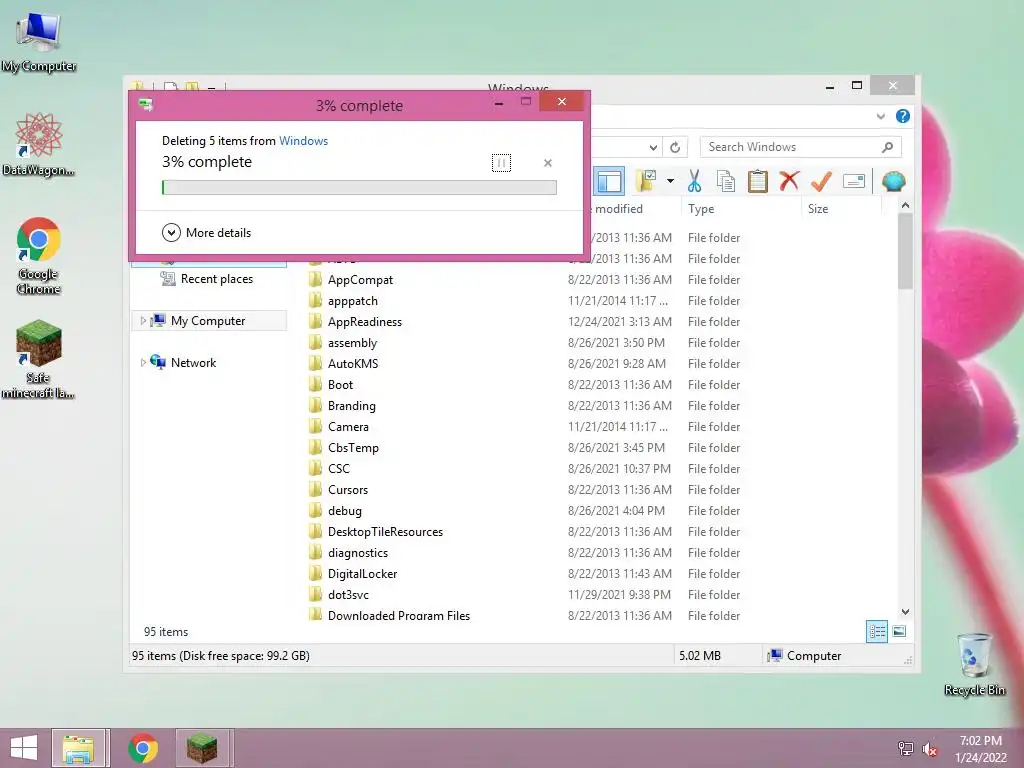
Task: Click the scroll down arrow
Action: pyautogui.click(x=905, y=612)
